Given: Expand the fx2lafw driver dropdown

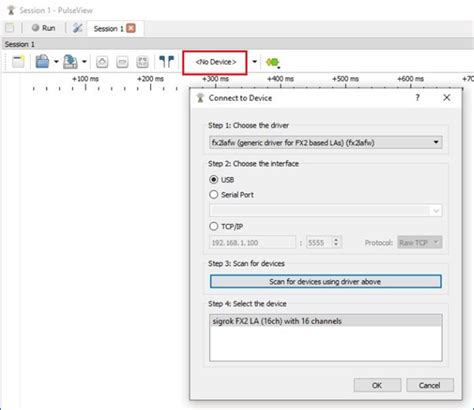Looking at the screenshot, I should 326,143.
